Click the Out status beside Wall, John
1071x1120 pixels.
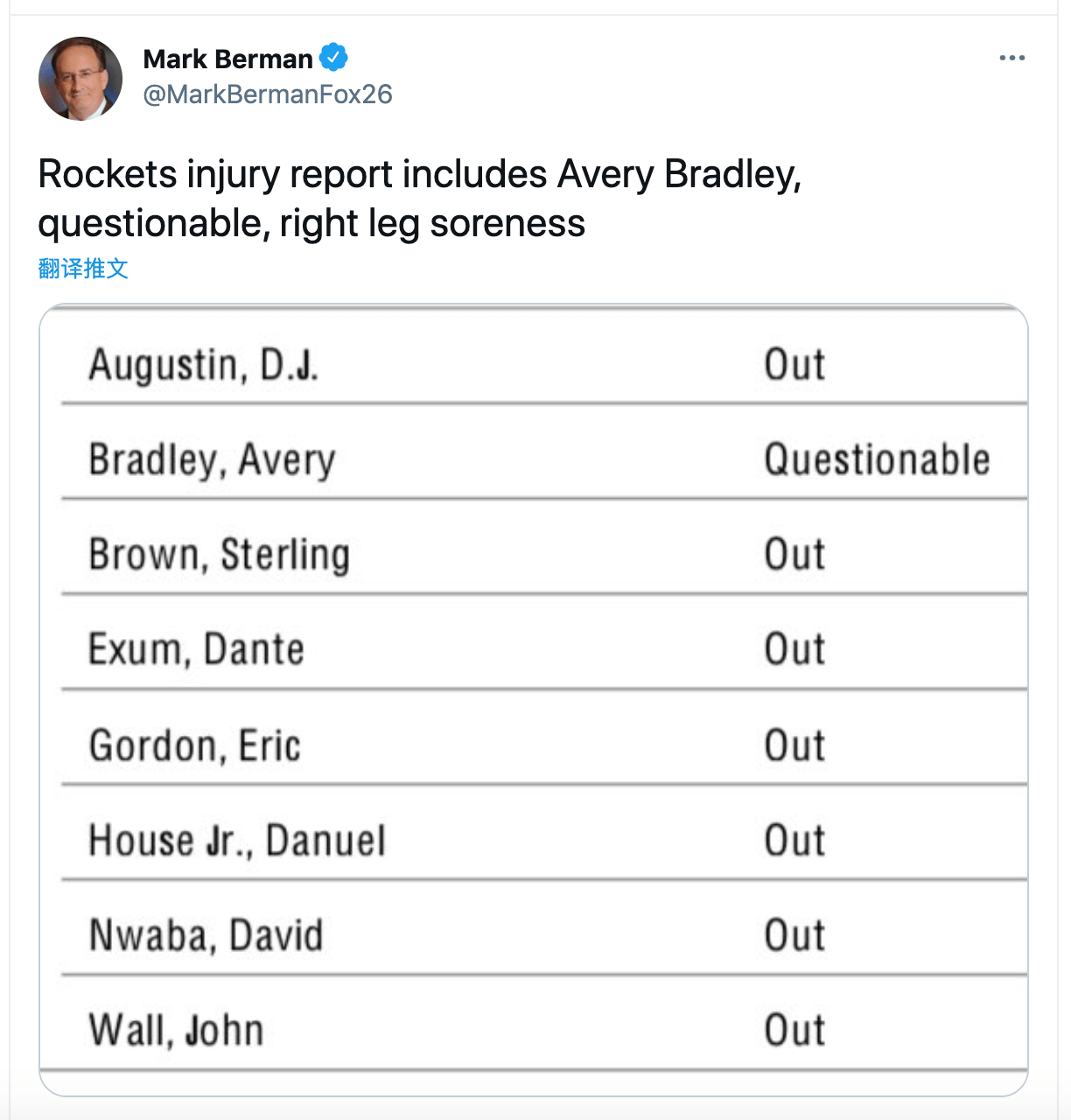pyautogui.click(x=794, y=1030)
